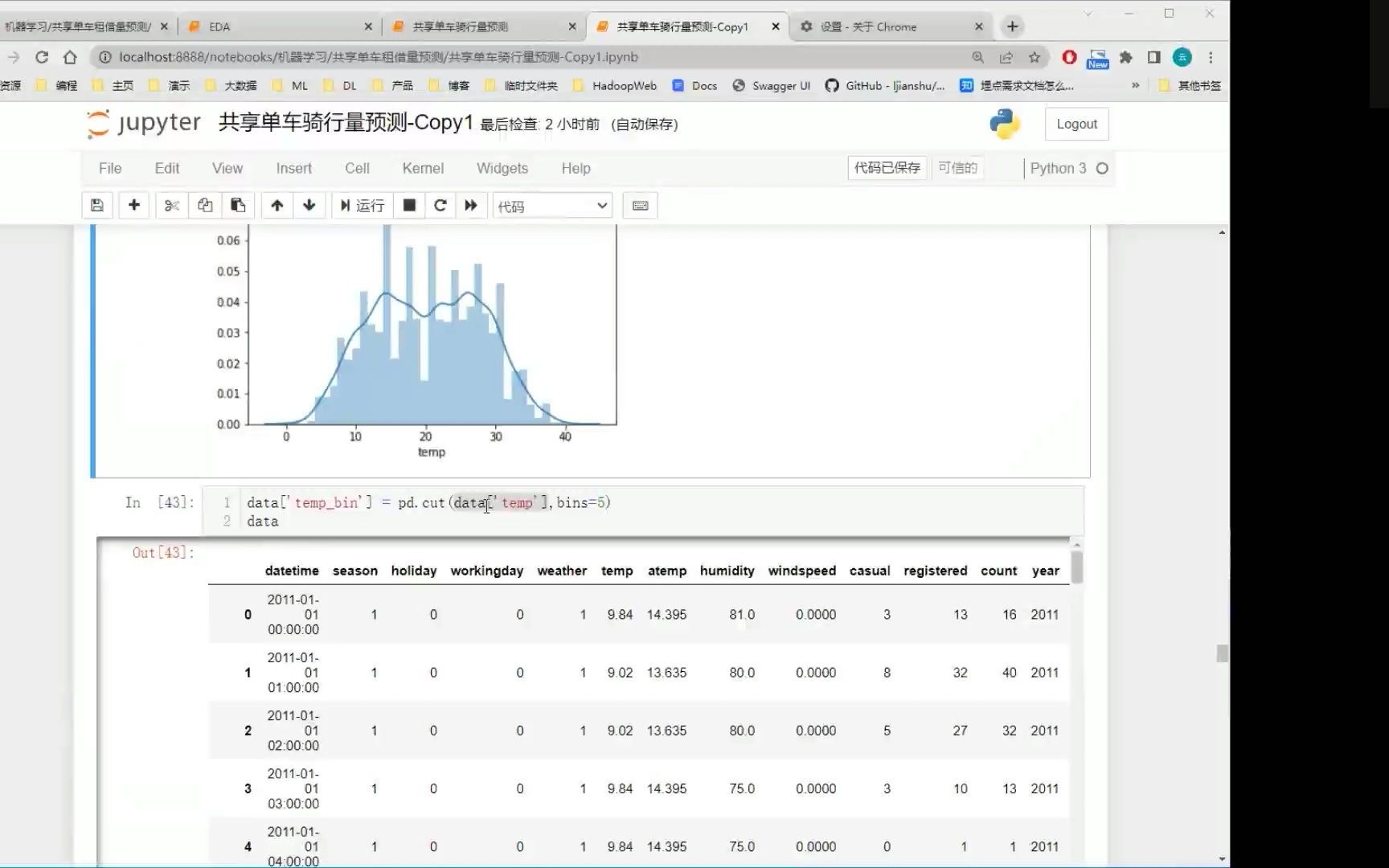Image resolution: width=1389 pixels, height=868 pixels.
Task: Open the Docs bookmark
Action: pyautogui.click(x=694, y=85)
